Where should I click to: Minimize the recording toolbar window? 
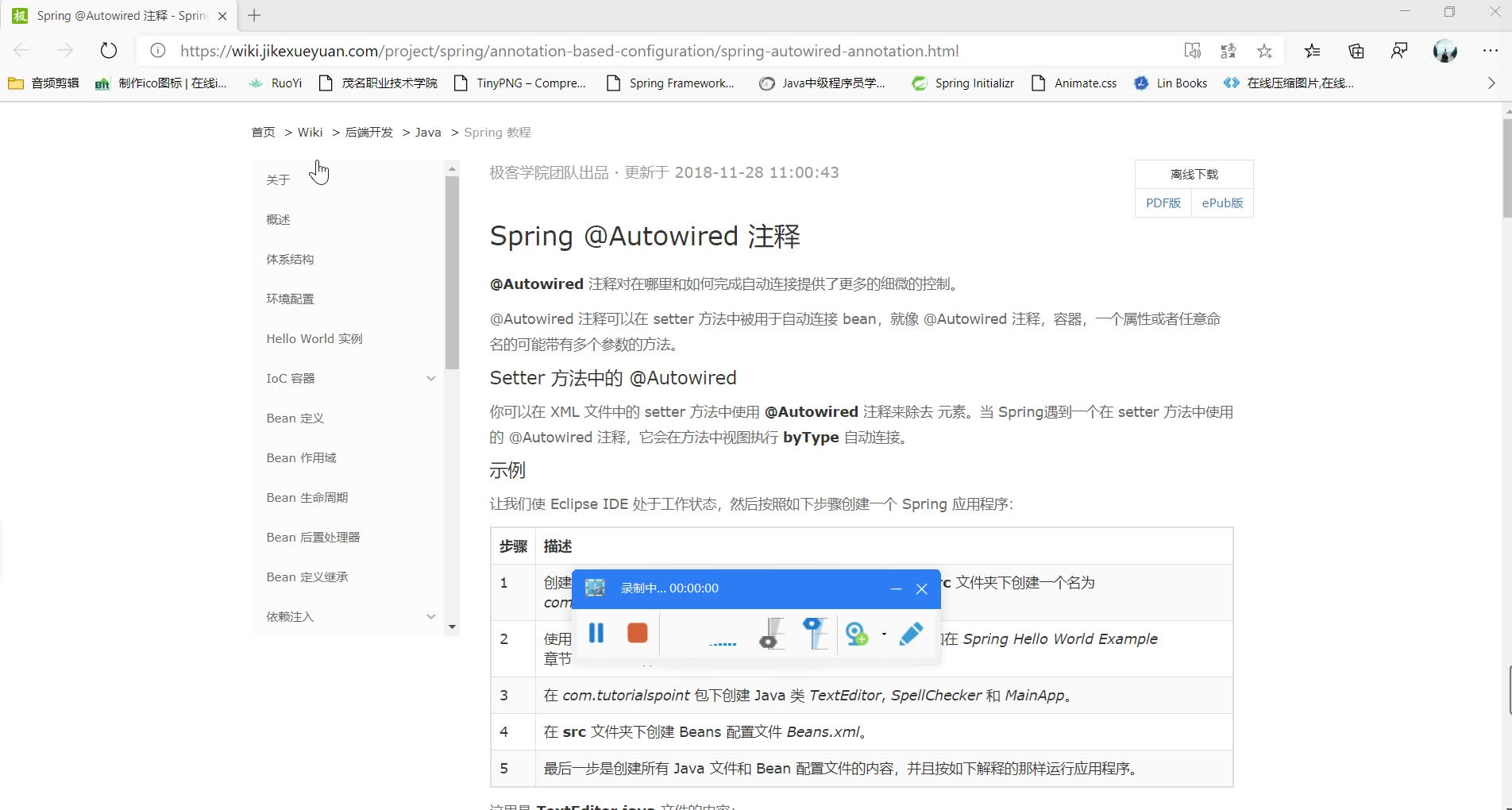[x=896, y=588]
